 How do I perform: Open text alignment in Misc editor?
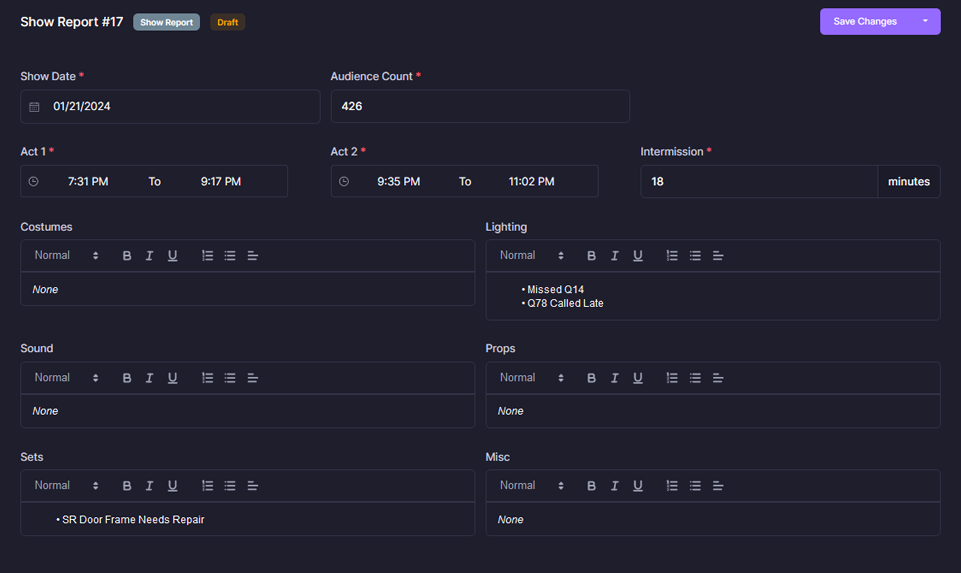pos(718,486)
